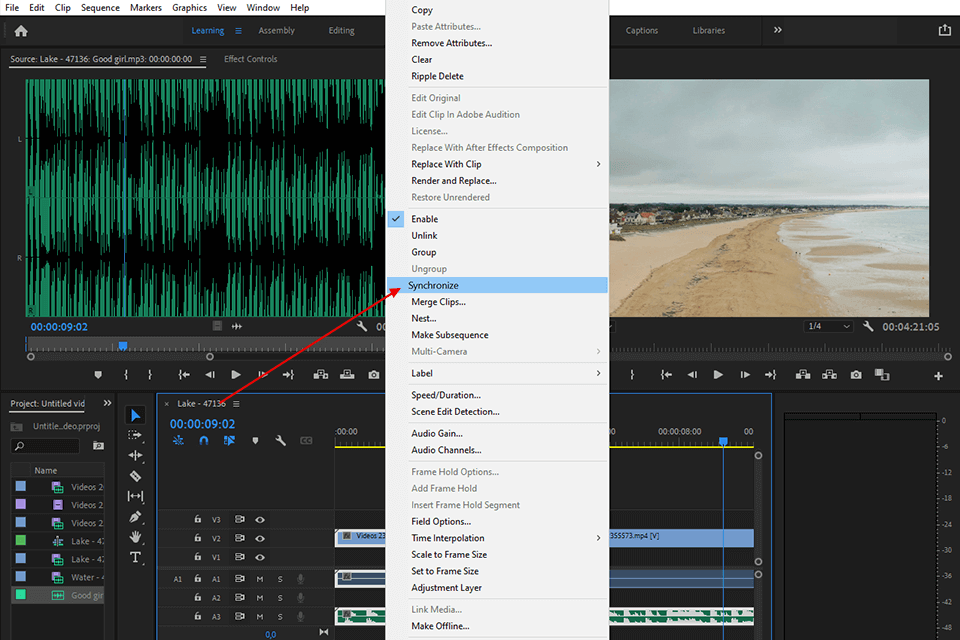This screenshot has width=960, height=640.
Task: Toggle timeline Snap magnet icon
Action: (x=204, y=440)
